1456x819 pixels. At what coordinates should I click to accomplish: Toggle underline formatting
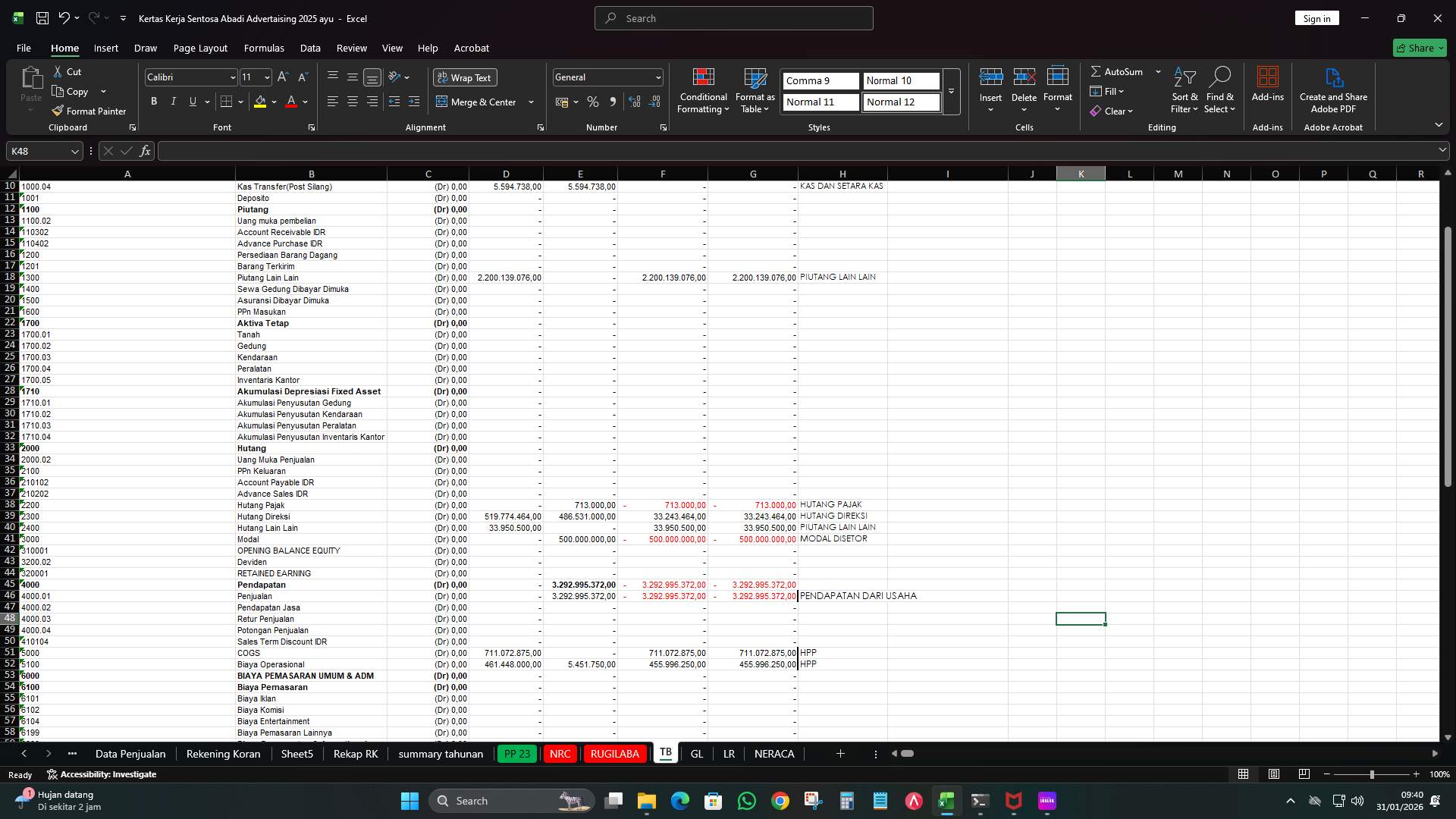point(193,101)
